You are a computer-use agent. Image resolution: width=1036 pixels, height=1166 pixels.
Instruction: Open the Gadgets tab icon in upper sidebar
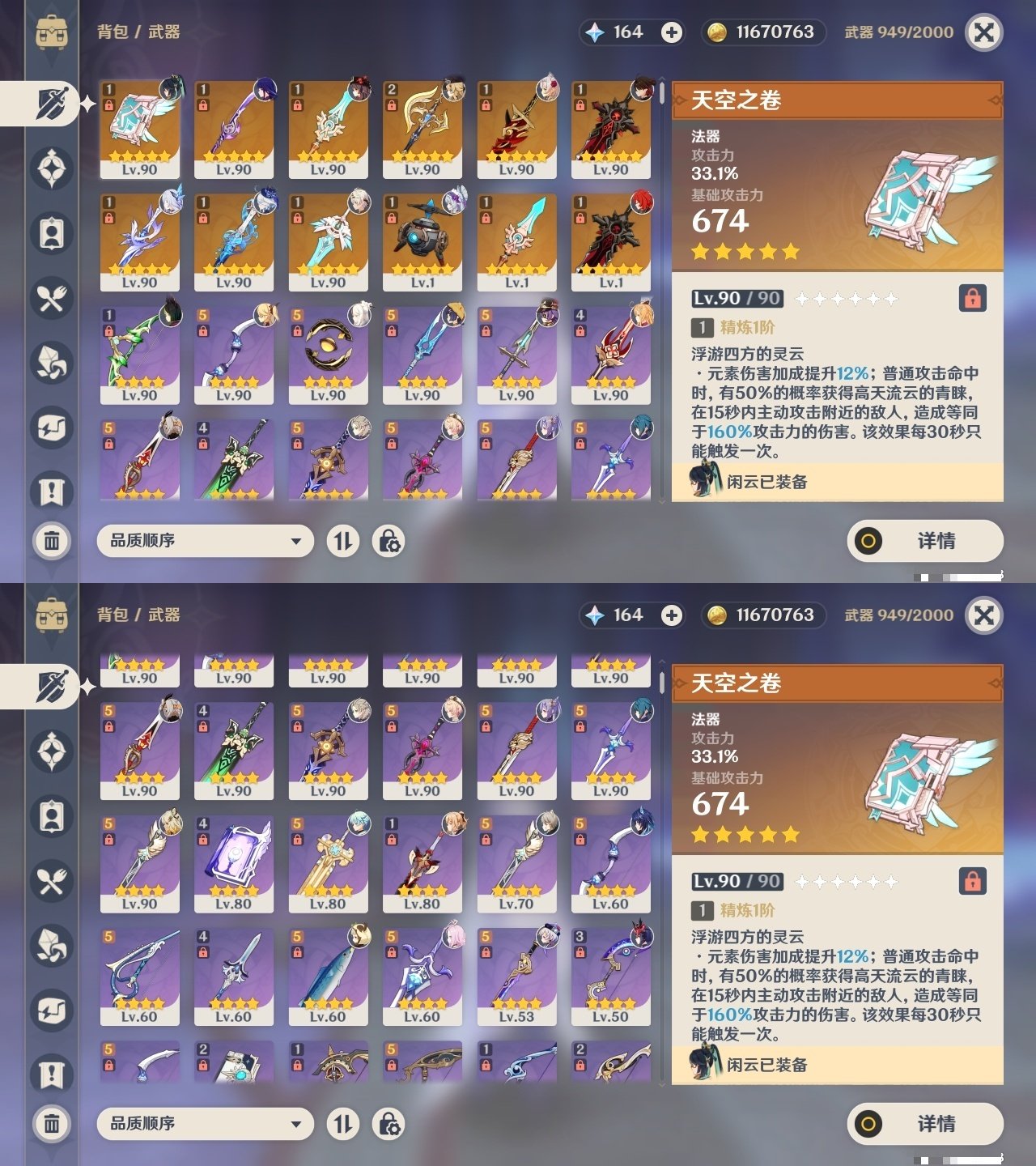[x=52, y=428]
